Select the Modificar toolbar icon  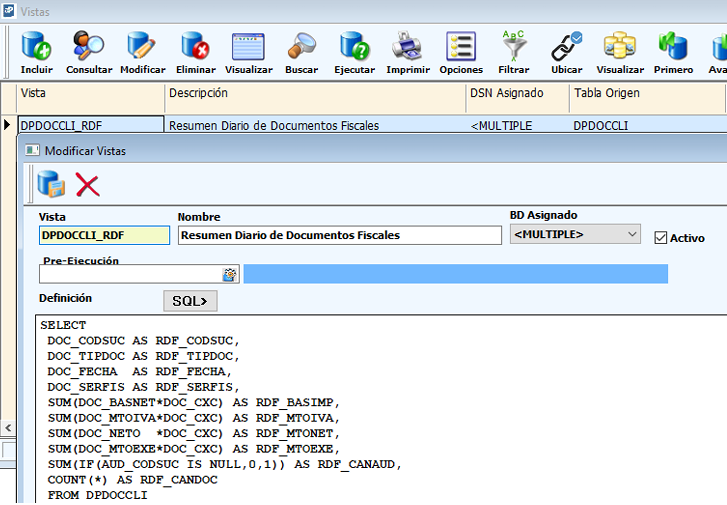click(x=142, y=52)
